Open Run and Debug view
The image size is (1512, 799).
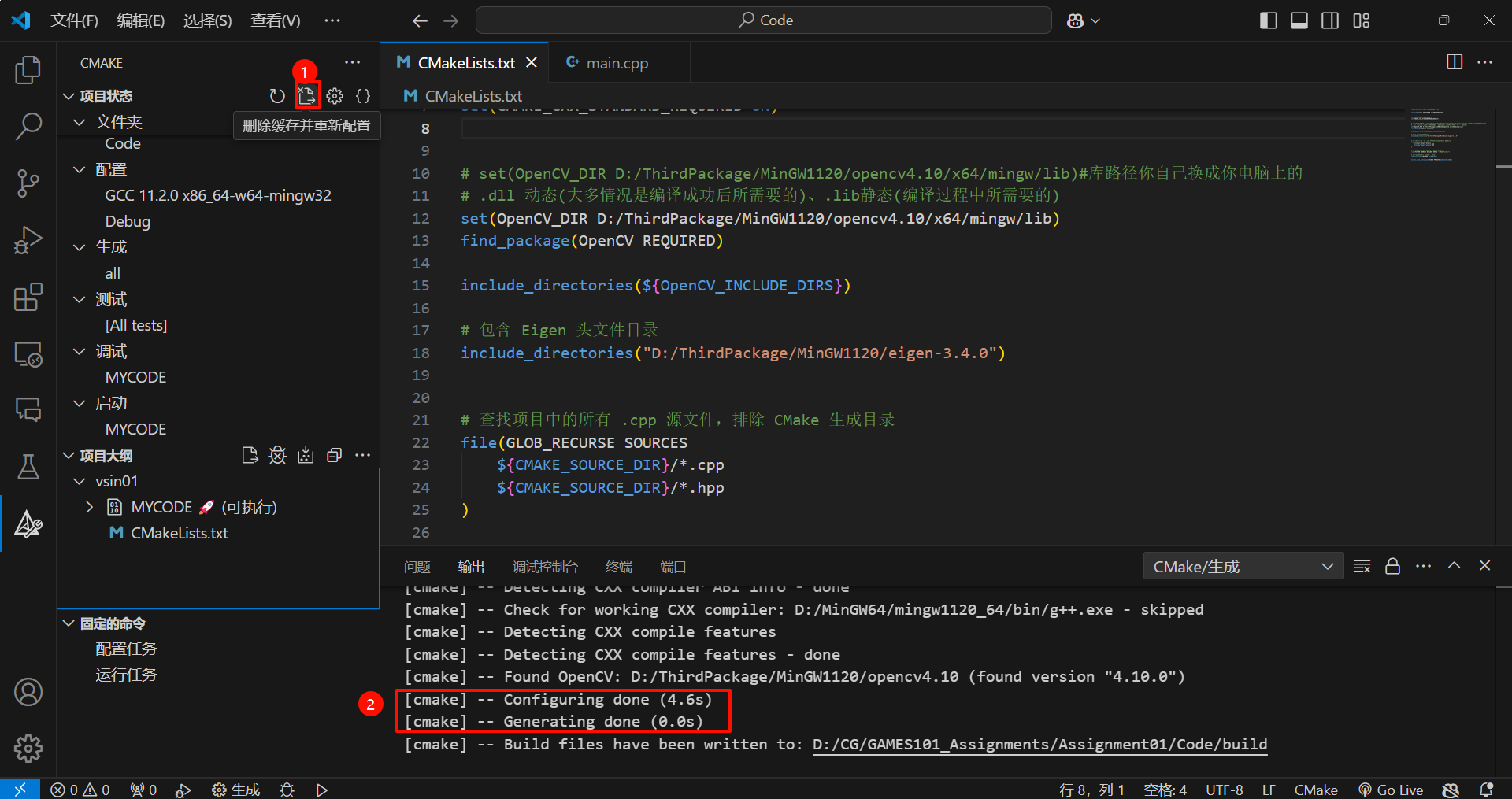tap(28, 240)
